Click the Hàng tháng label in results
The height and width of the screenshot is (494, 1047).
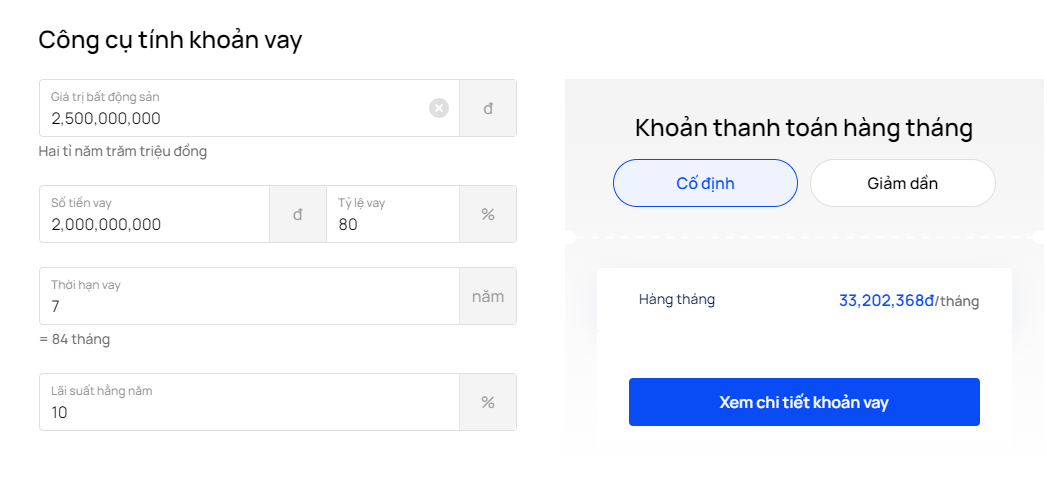(676, 299)
